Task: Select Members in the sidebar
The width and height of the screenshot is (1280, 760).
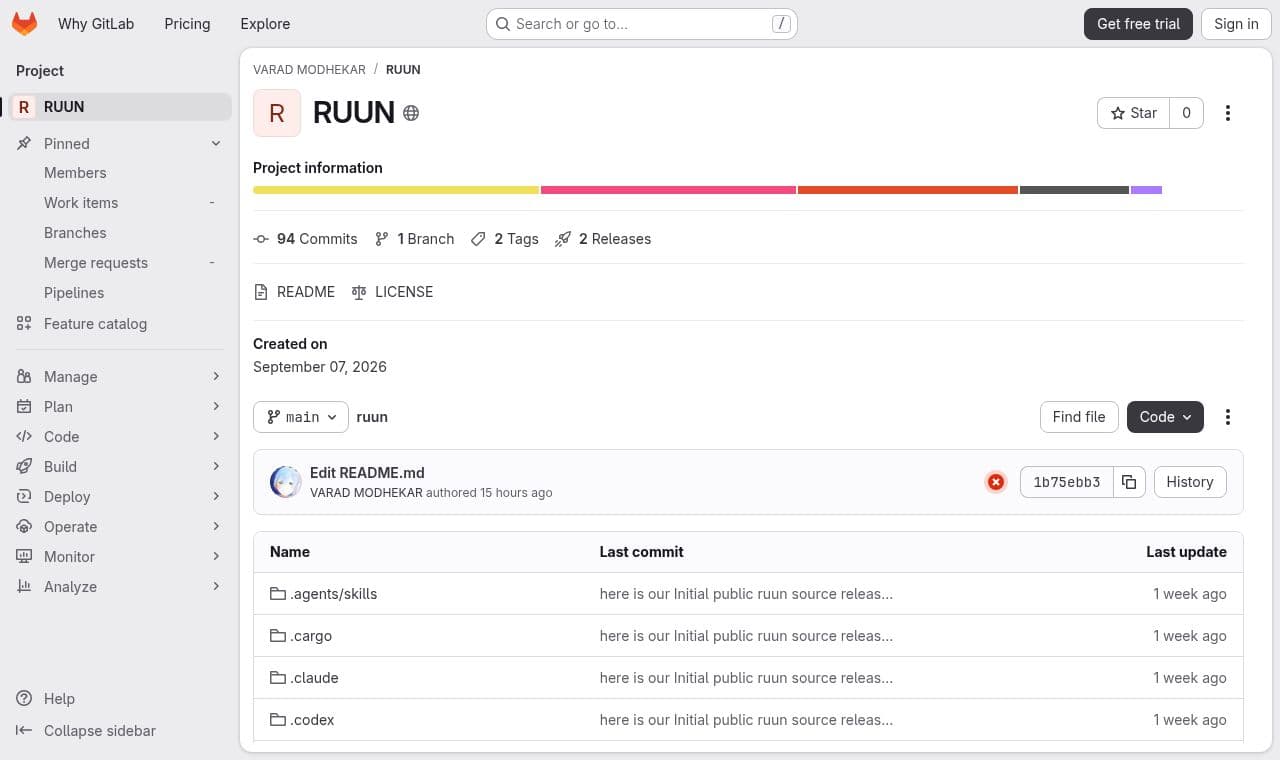Action: pos(120,173)
